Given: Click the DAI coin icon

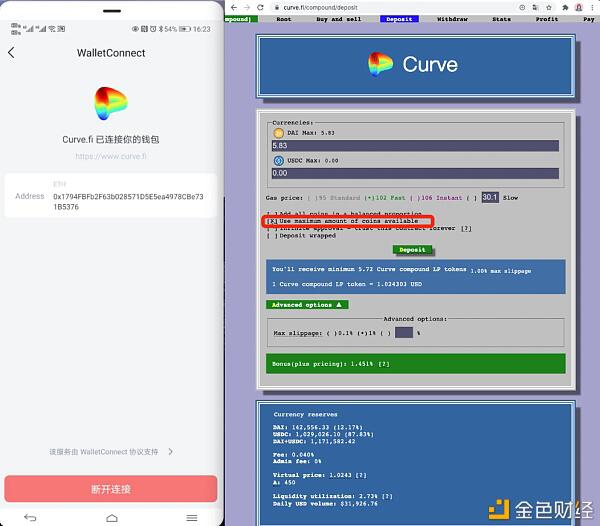Looking at the screenshot, I should pos(278,133).
